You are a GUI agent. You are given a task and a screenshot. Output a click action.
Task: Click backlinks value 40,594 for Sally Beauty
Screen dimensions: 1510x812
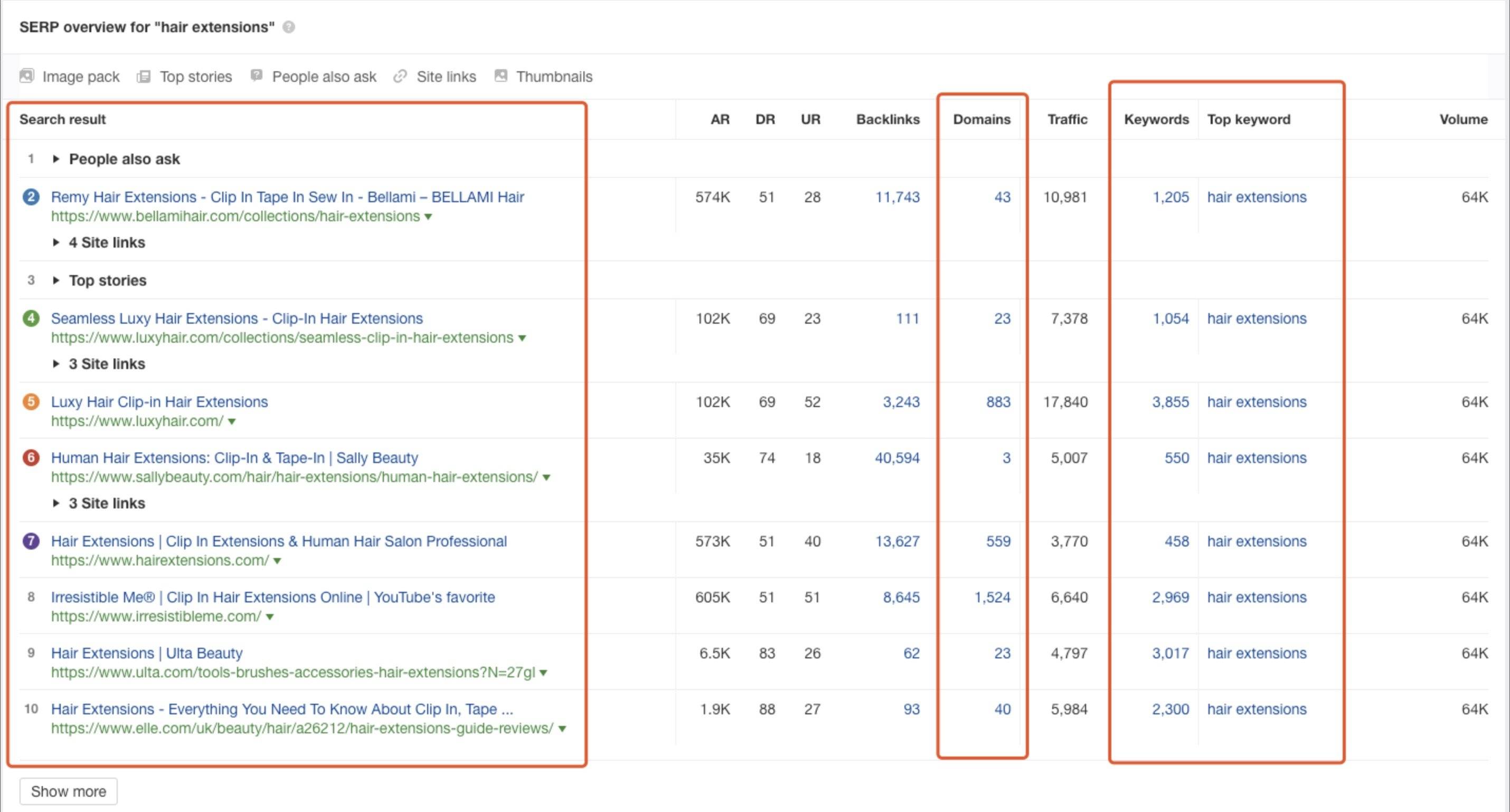(x=897, y=457)
